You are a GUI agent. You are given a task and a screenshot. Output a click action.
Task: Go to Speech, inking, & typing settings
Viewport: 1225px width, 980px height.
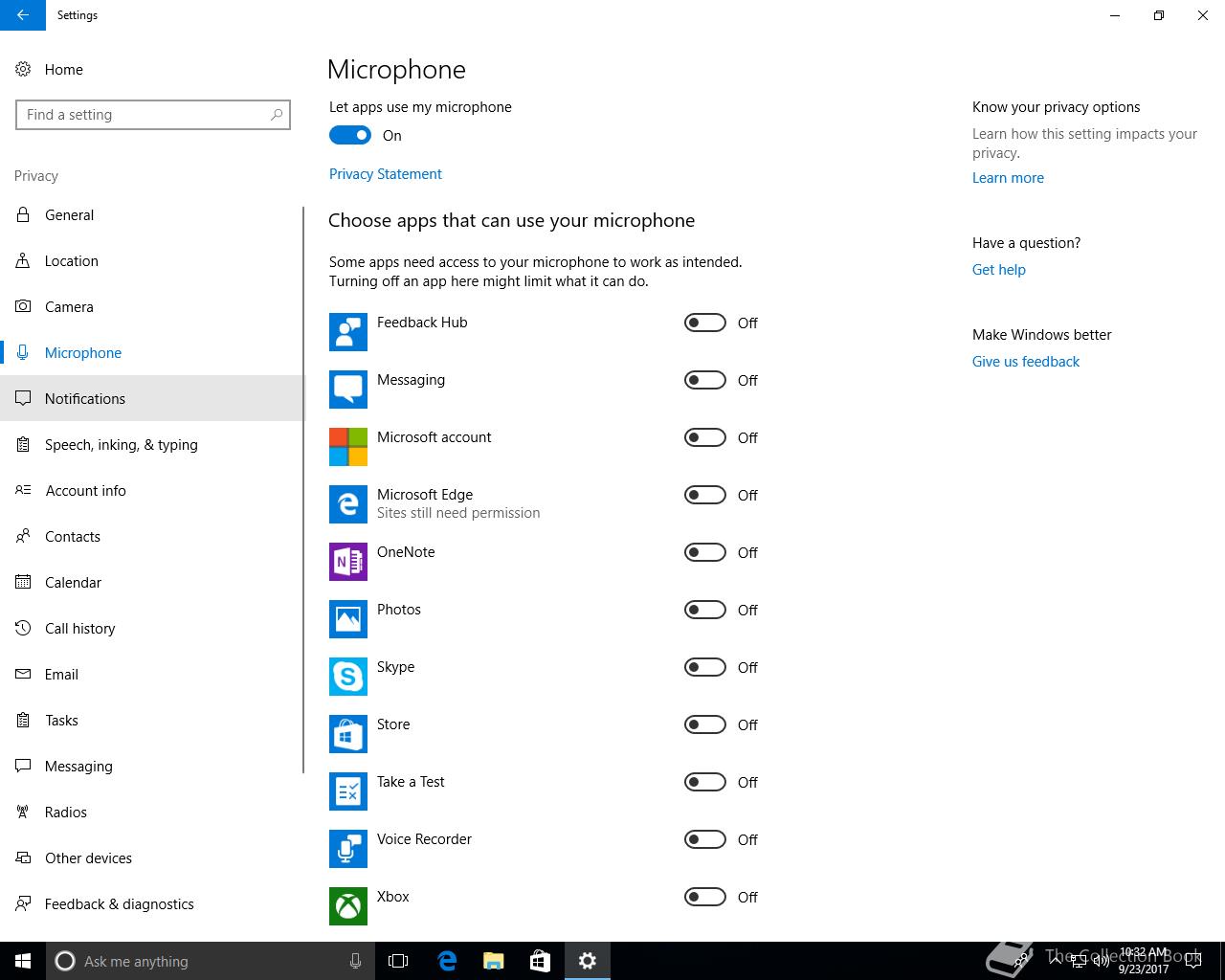121,445
